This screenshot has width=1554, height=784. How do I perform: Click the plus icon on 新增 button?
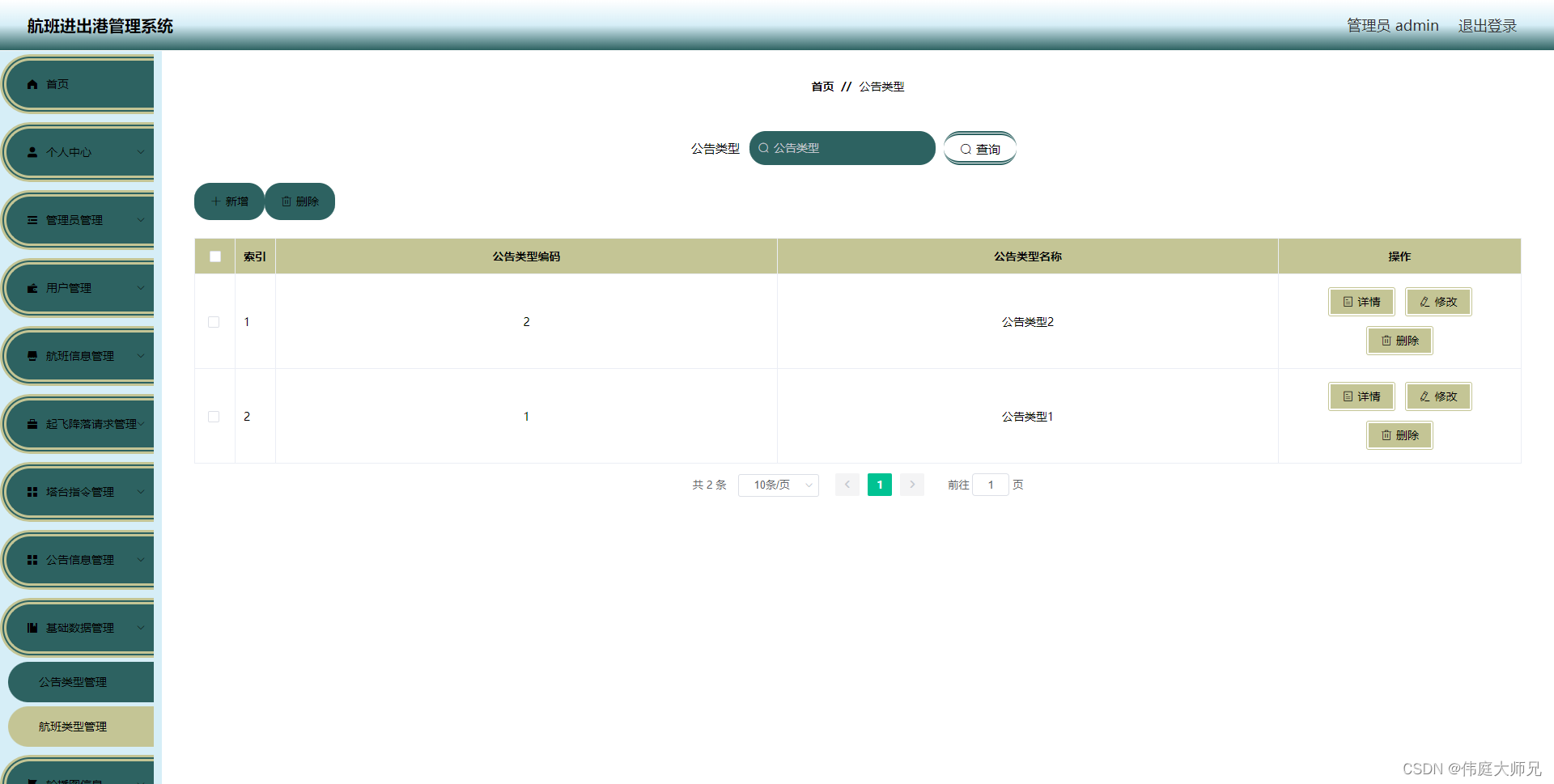[215, 201]
